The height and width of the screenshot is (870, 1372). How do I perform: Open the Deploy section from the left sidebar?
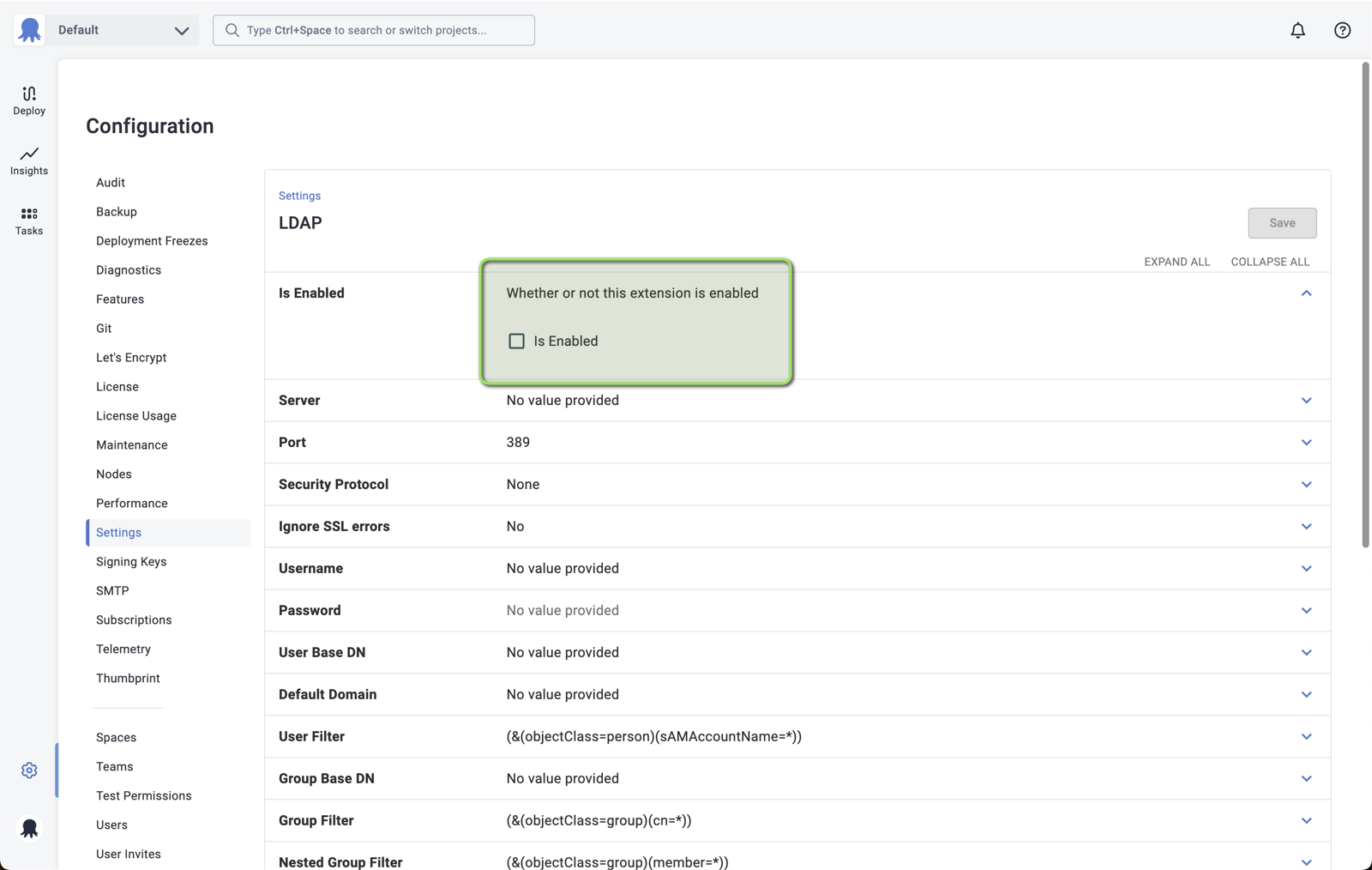(28, 100)
